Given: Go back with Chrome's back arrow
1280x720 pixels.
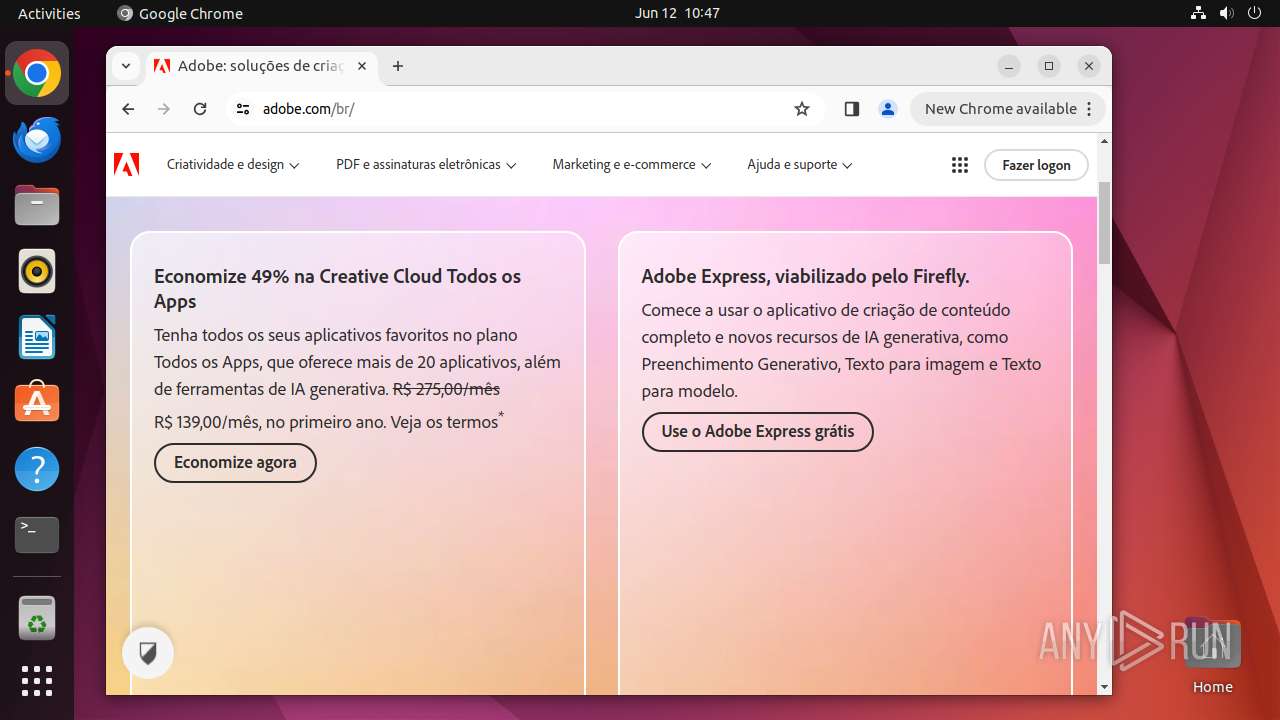Looking at the screenshot, I should [x=128, y=109].
